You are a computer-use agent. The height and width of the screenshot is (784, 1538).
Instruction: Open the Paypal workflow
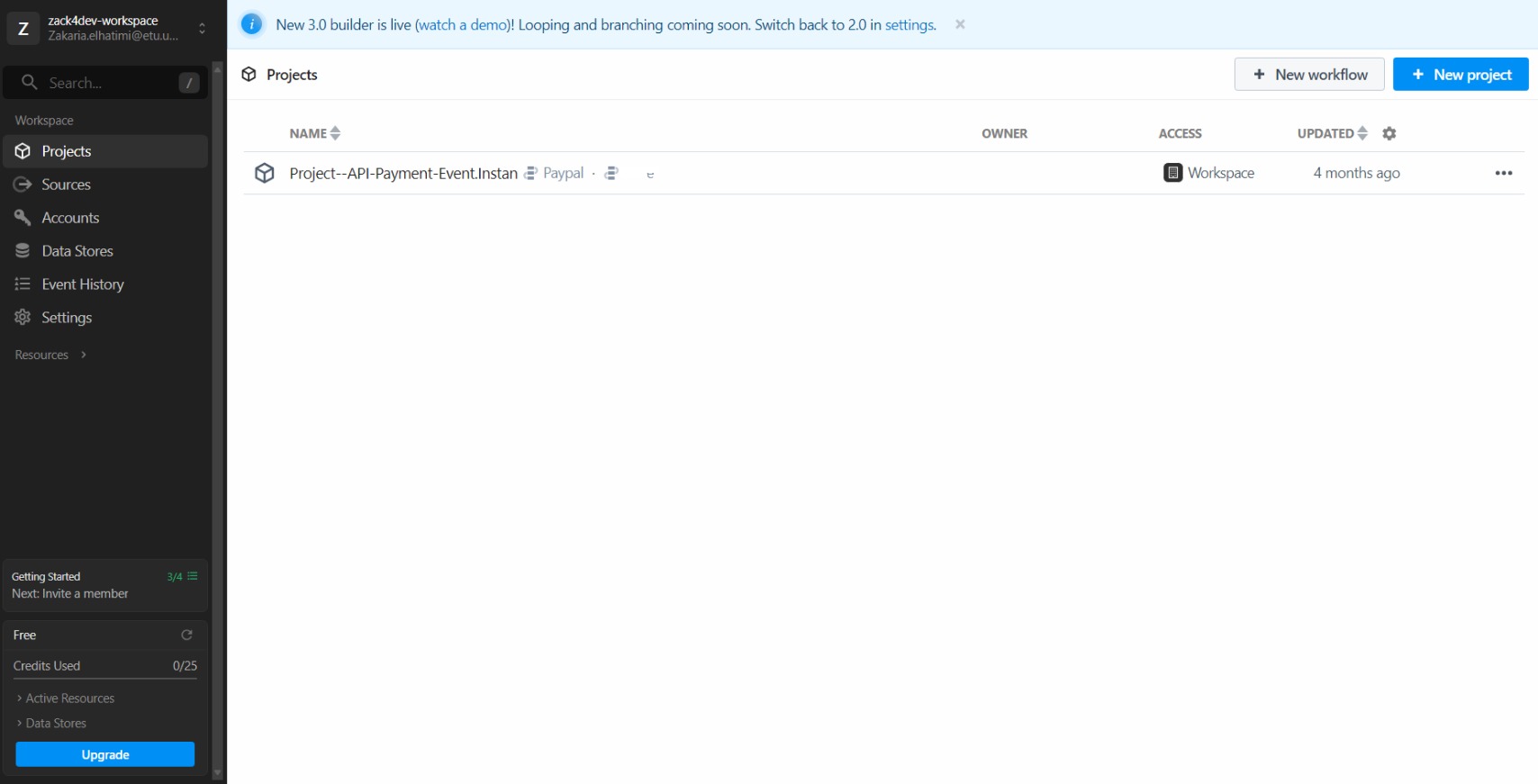(x=563, y=173)
